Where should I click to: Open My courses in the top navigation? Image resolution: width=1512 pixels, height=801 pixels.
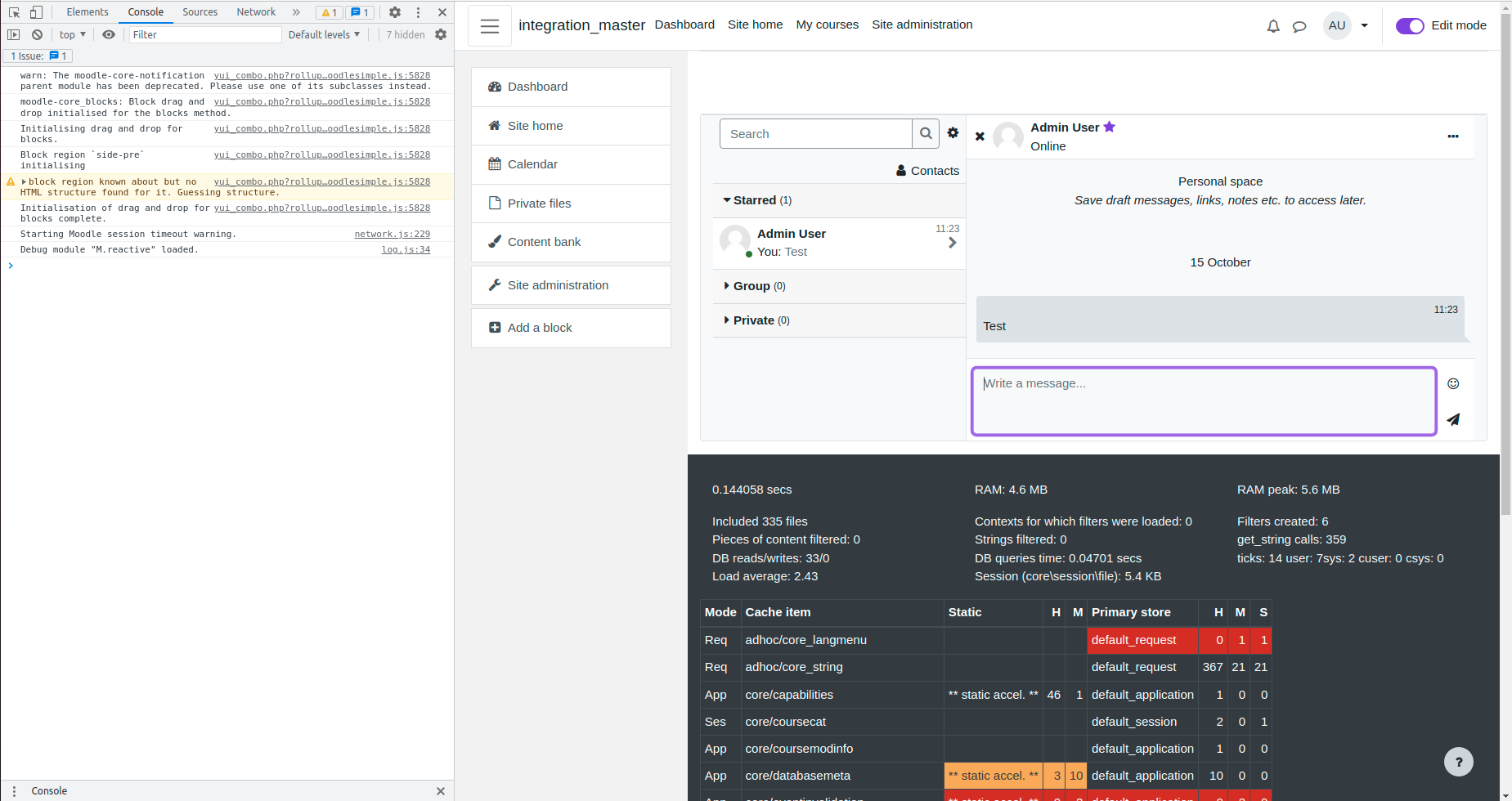tap(828, 25)
